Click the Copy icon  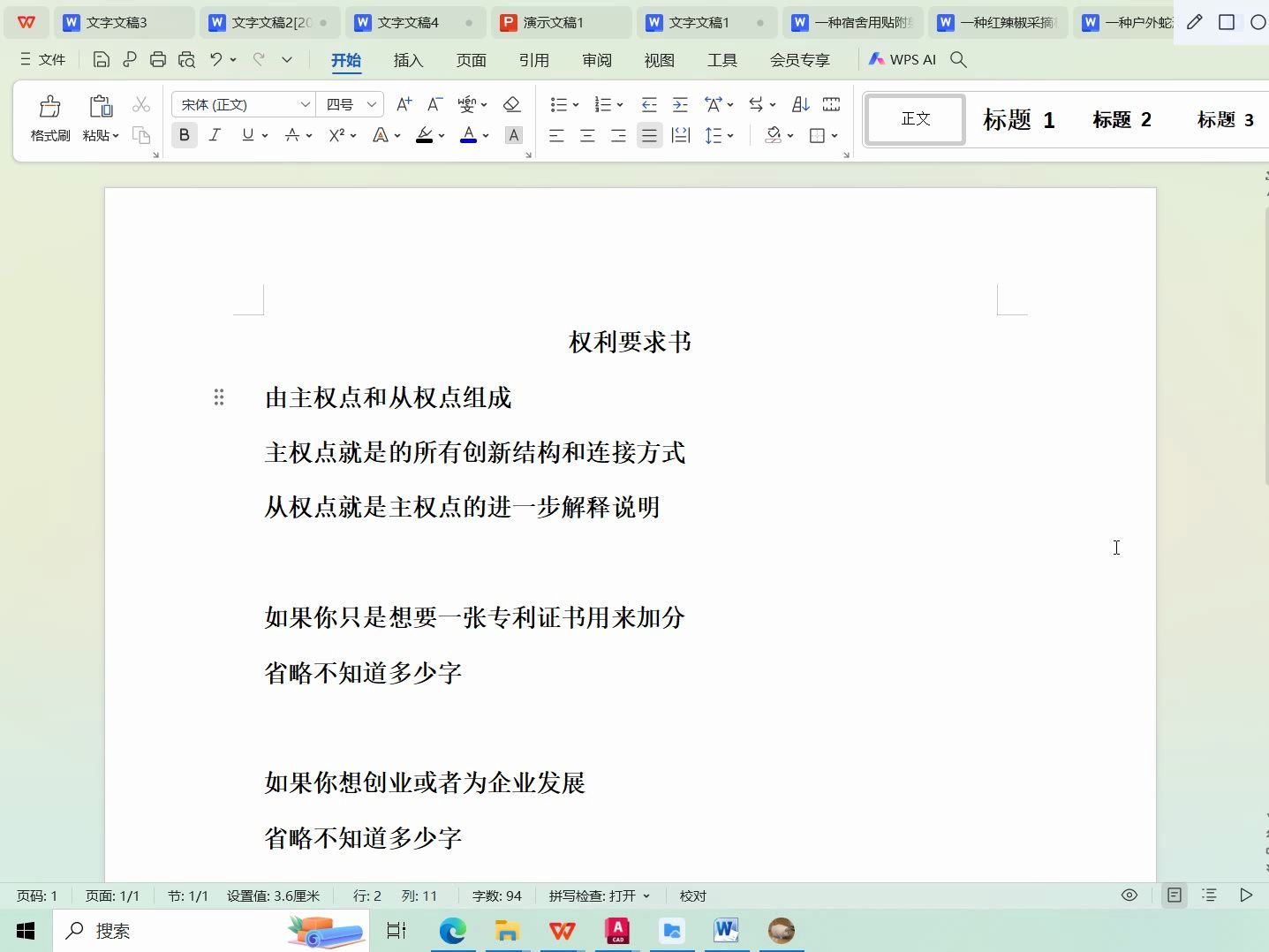[x=141, y=135]
